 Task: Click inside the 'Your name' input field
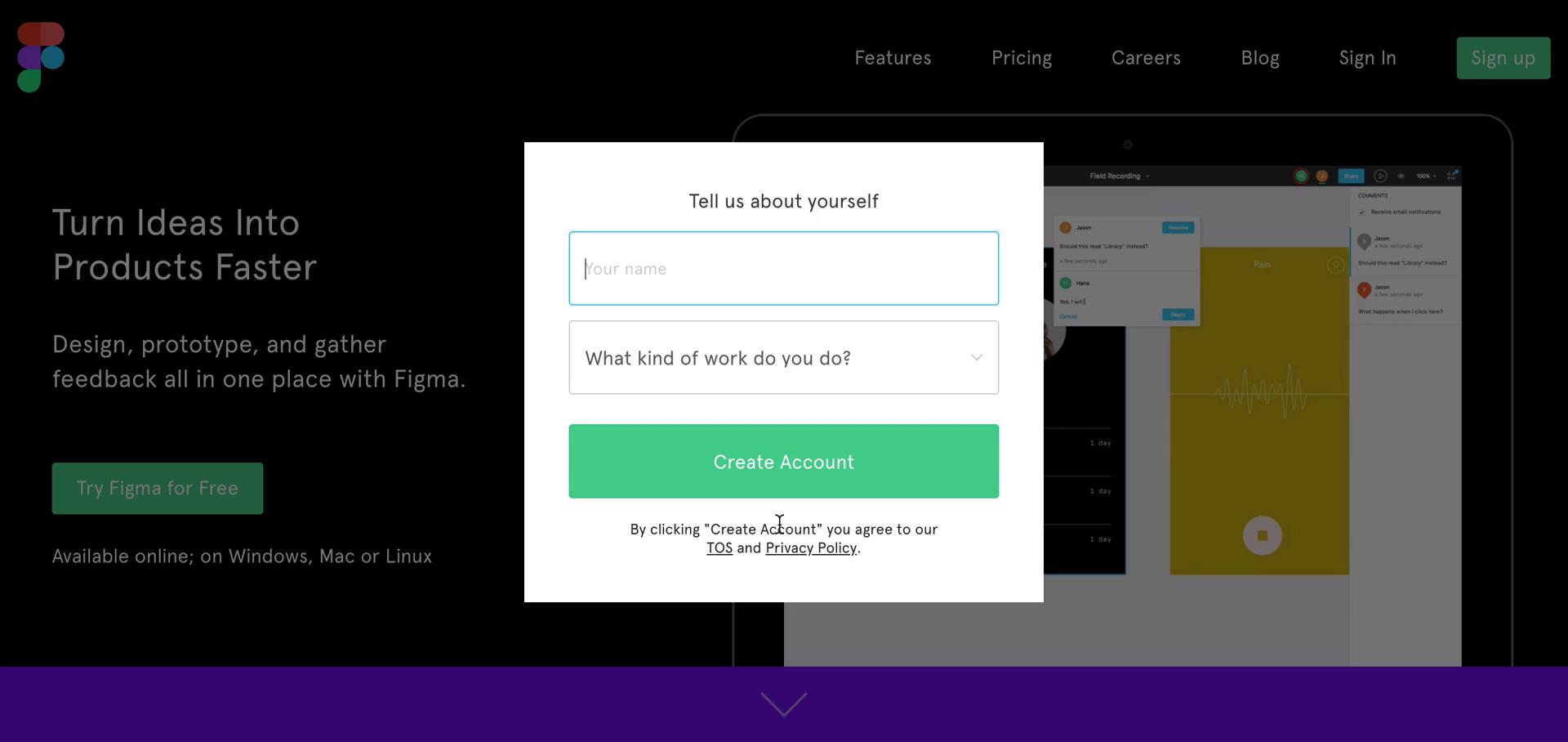[x=783, y=268]
